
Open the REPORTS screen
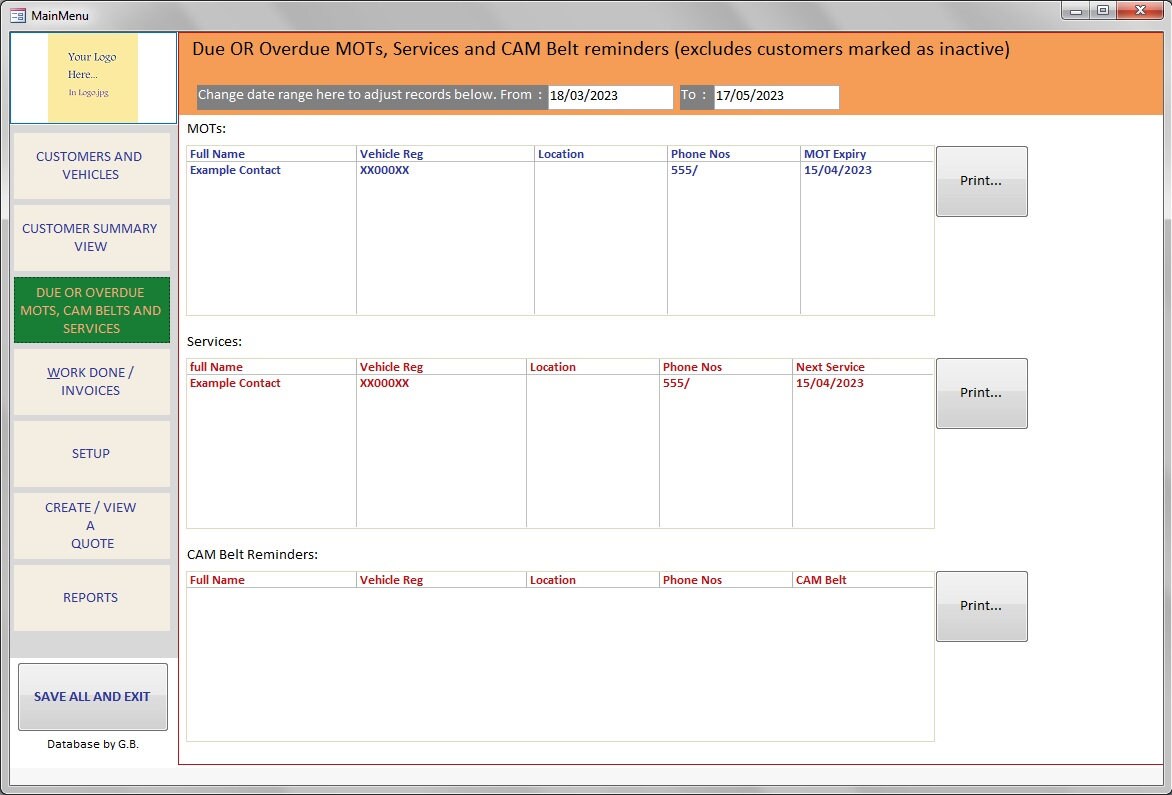point(90,597)
